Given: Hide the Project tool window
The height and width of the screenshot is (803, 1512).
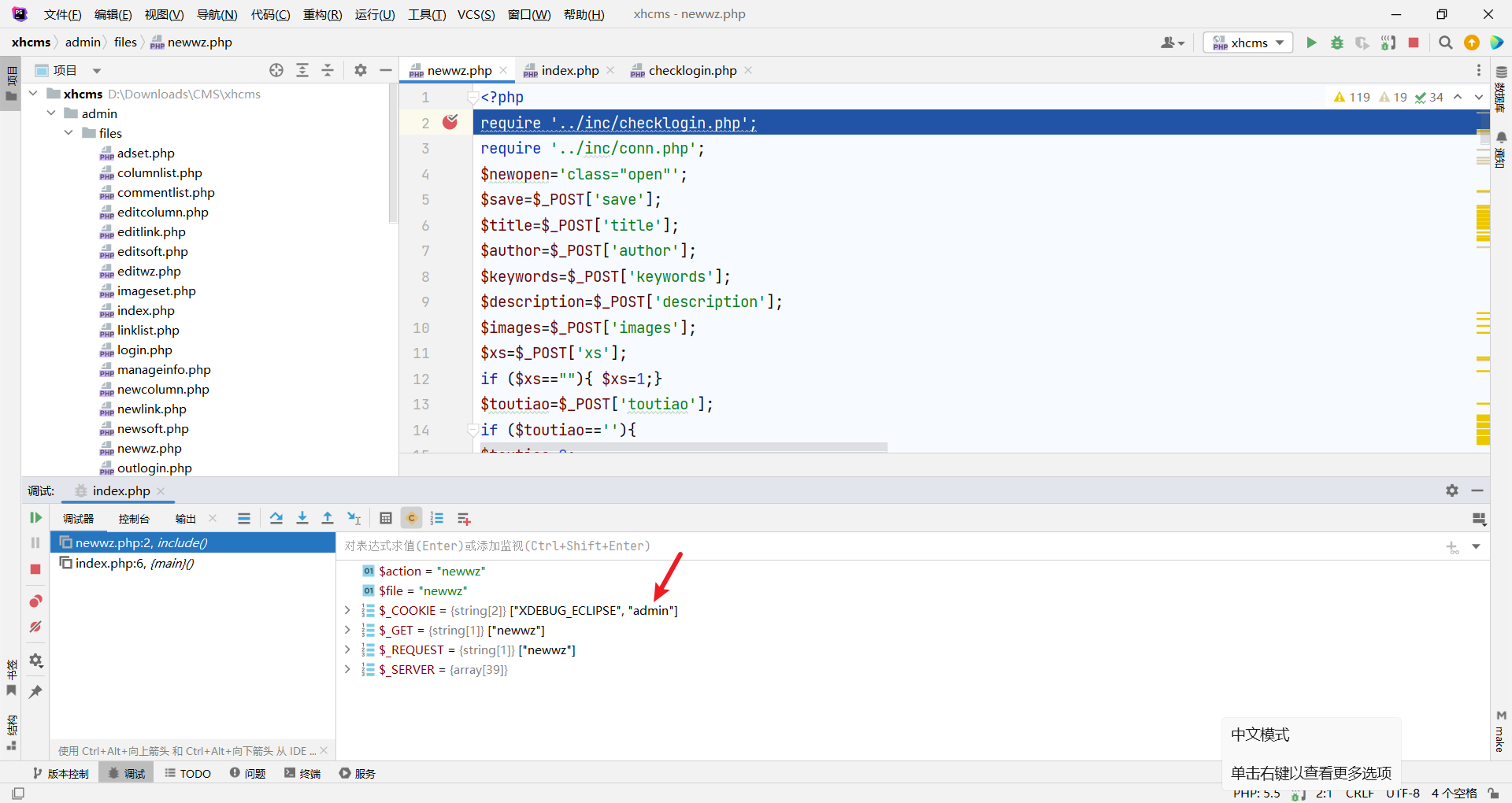Looking at the screenshot, I should click(x=386, y=70).
